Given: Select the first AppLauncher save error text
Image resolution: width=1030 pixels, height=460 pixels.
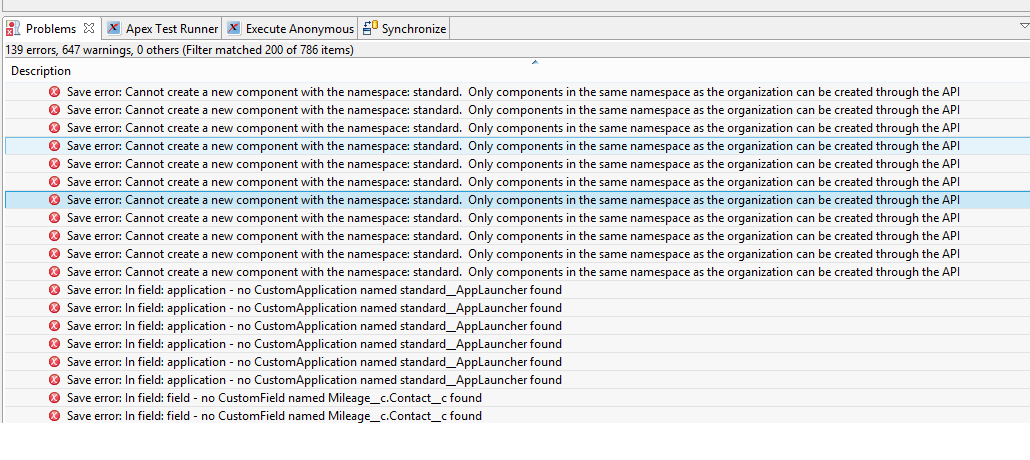Looking at the screenshot, I should [314, 290].
